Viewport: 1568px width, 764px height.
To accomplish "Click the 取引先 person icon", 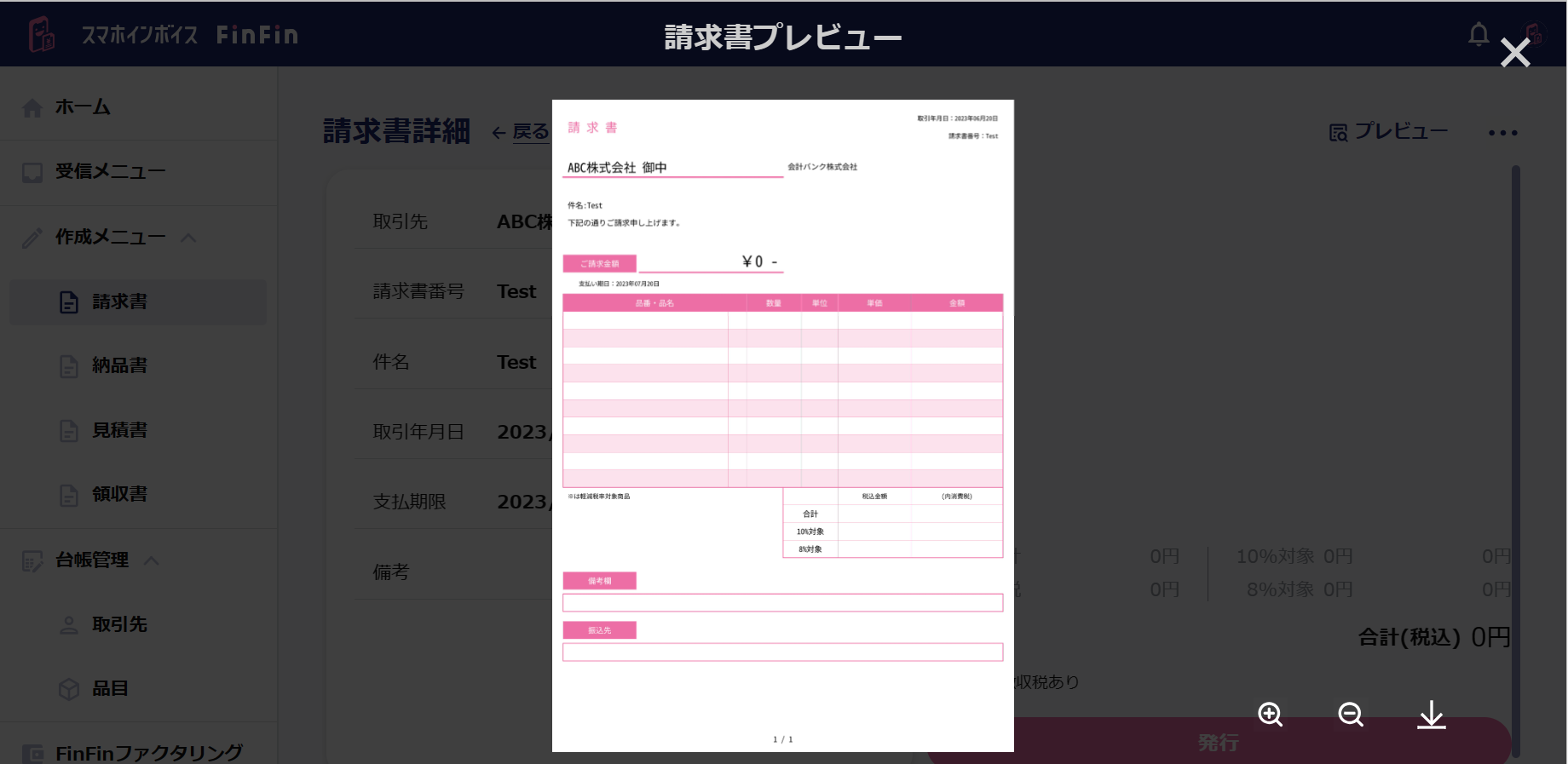I will pyautogui.click(x=69, y=625).
